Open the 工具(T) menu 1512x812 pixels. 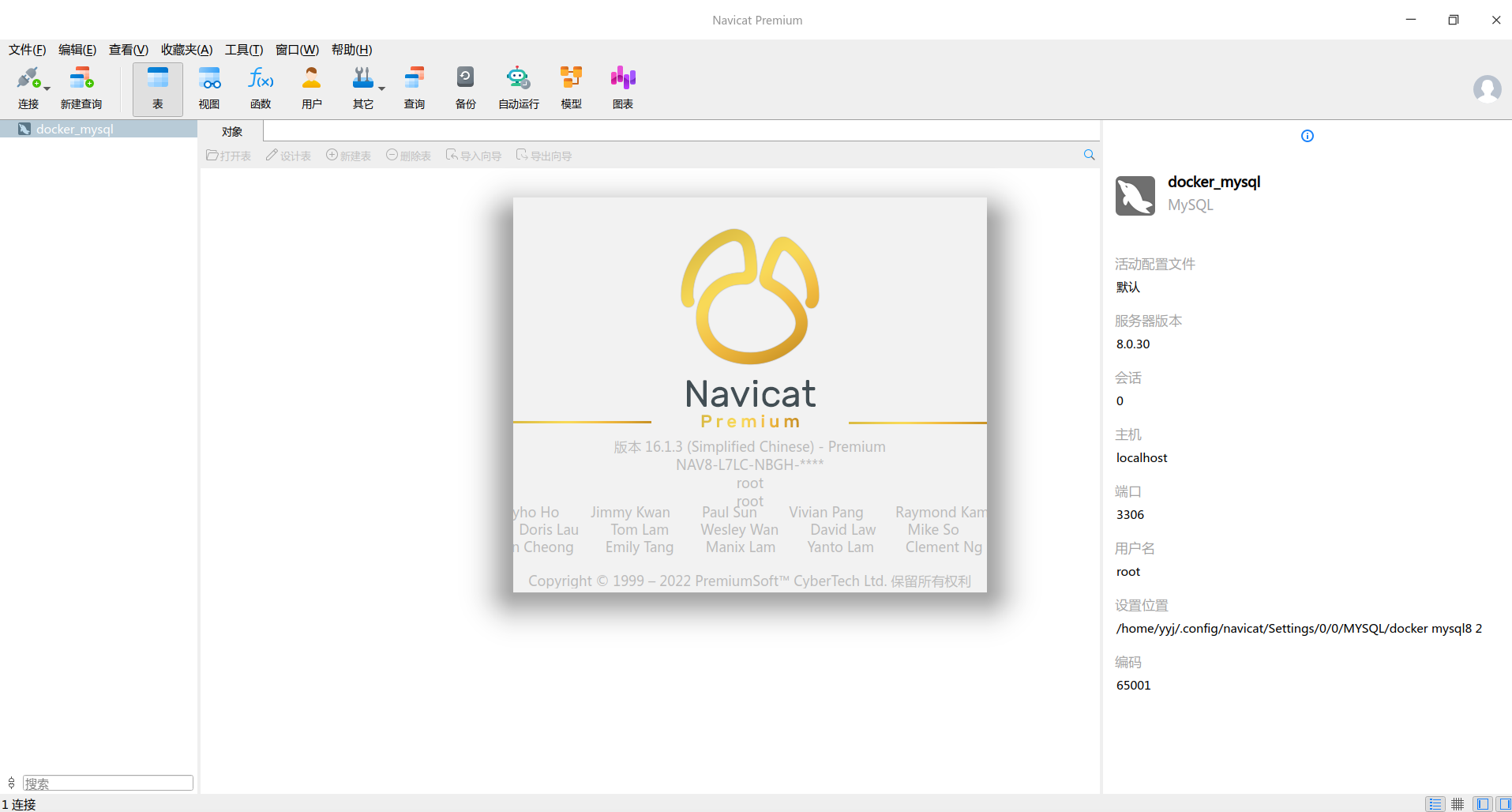(244, 50)
